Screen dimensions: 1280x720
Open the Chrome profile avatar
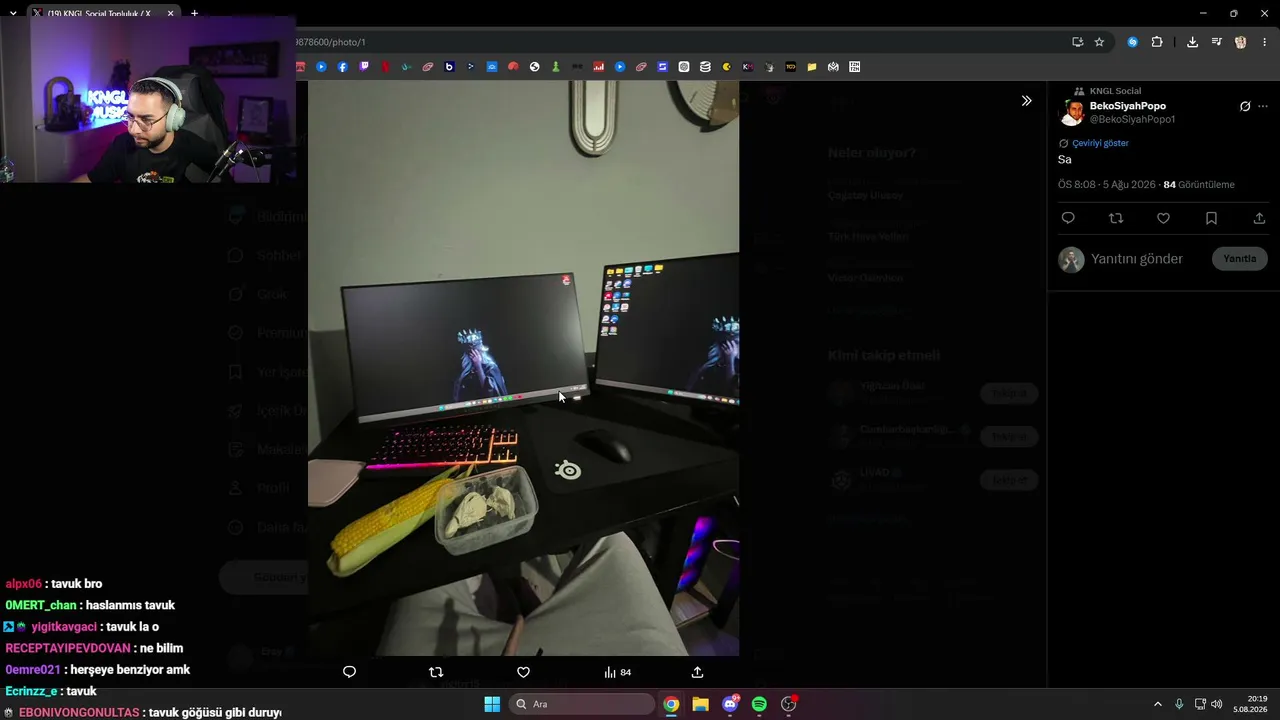point(1241,42)
